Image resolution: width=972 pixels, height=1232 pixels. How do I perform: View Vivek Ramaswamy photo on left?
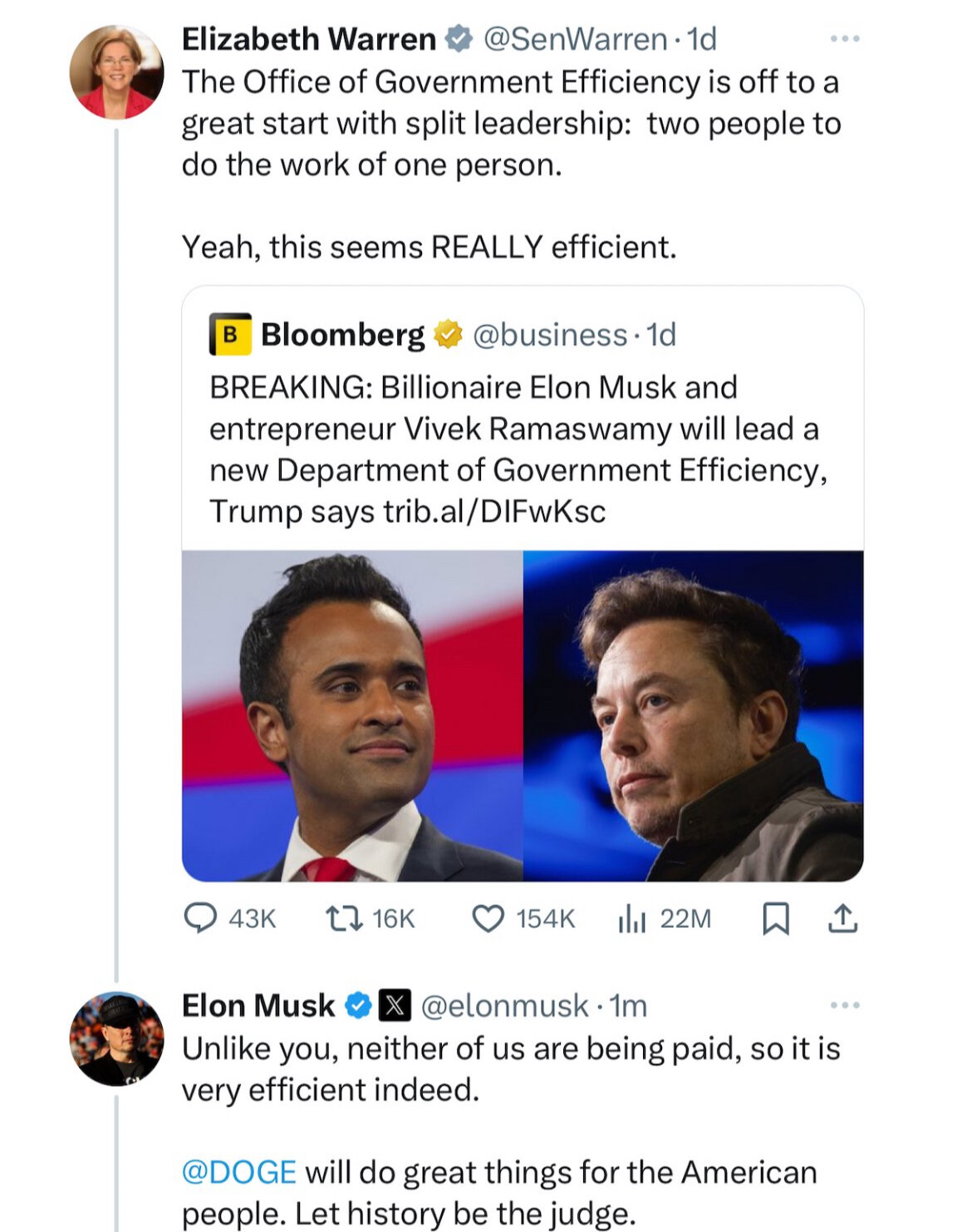tap(352, 716)
